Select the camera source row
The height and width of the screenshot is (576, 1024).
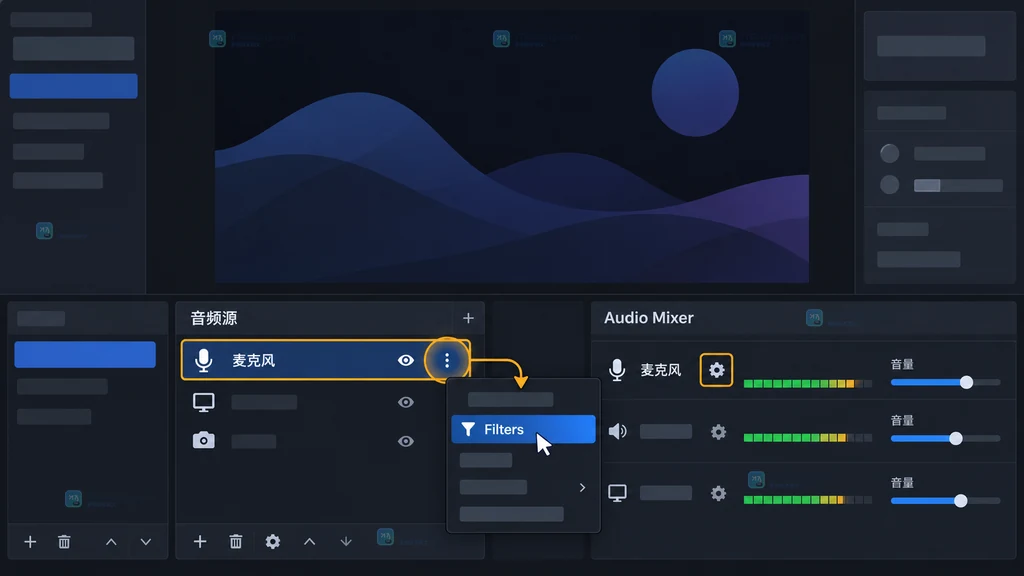(325, 441)
